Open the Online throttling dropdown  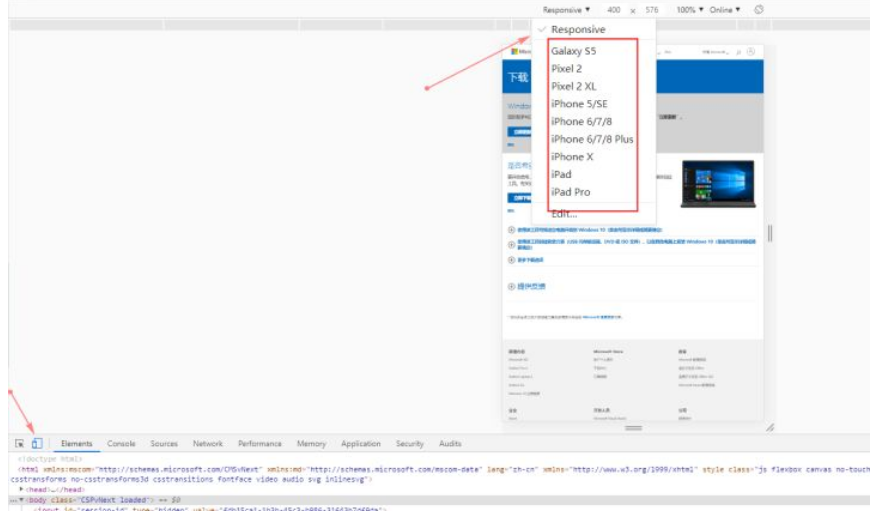[725, 10]
